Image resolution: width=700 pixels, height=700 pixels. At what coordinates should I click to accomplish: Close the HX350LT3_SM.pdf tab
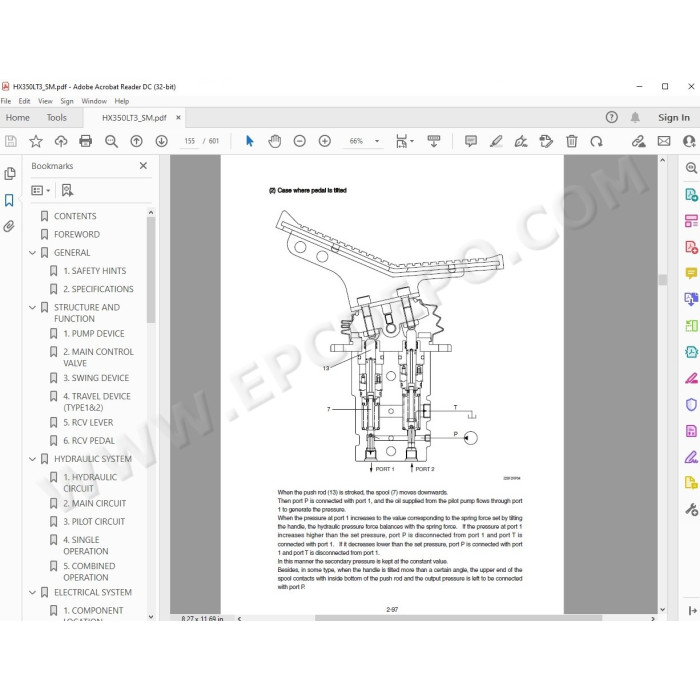click(178, 117)
